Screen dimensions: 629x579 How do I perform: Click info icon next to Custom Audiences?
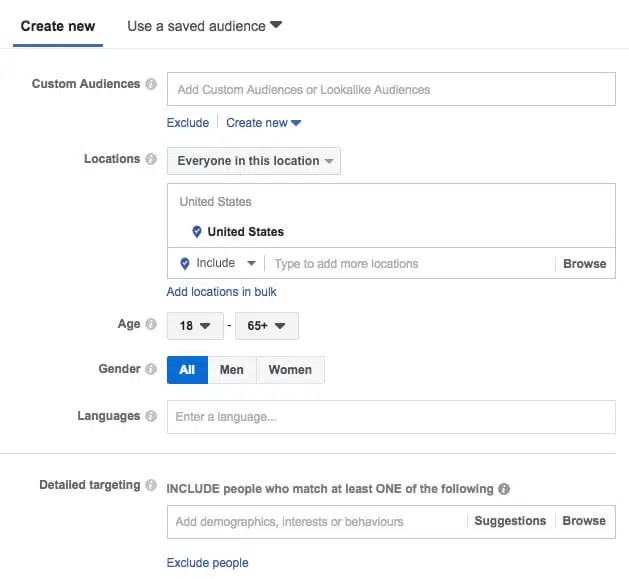[151, 85]
